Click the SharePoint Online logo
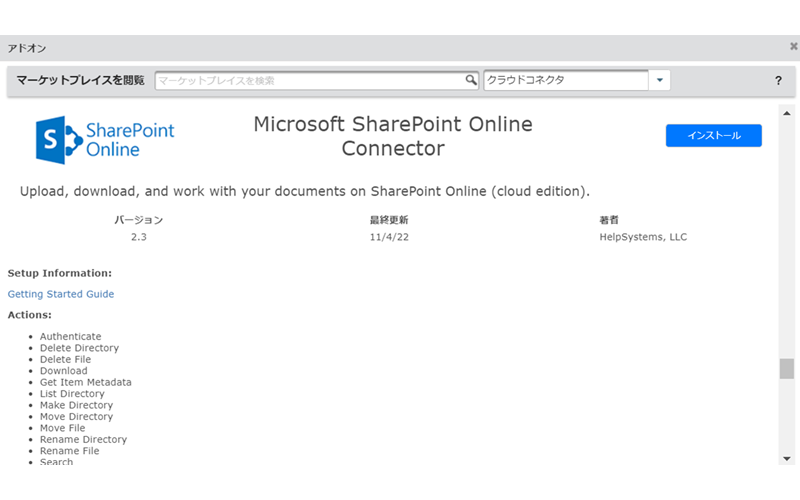Image resolution: width=800 pixels, height=500 pixels. [x=105, y=140]
